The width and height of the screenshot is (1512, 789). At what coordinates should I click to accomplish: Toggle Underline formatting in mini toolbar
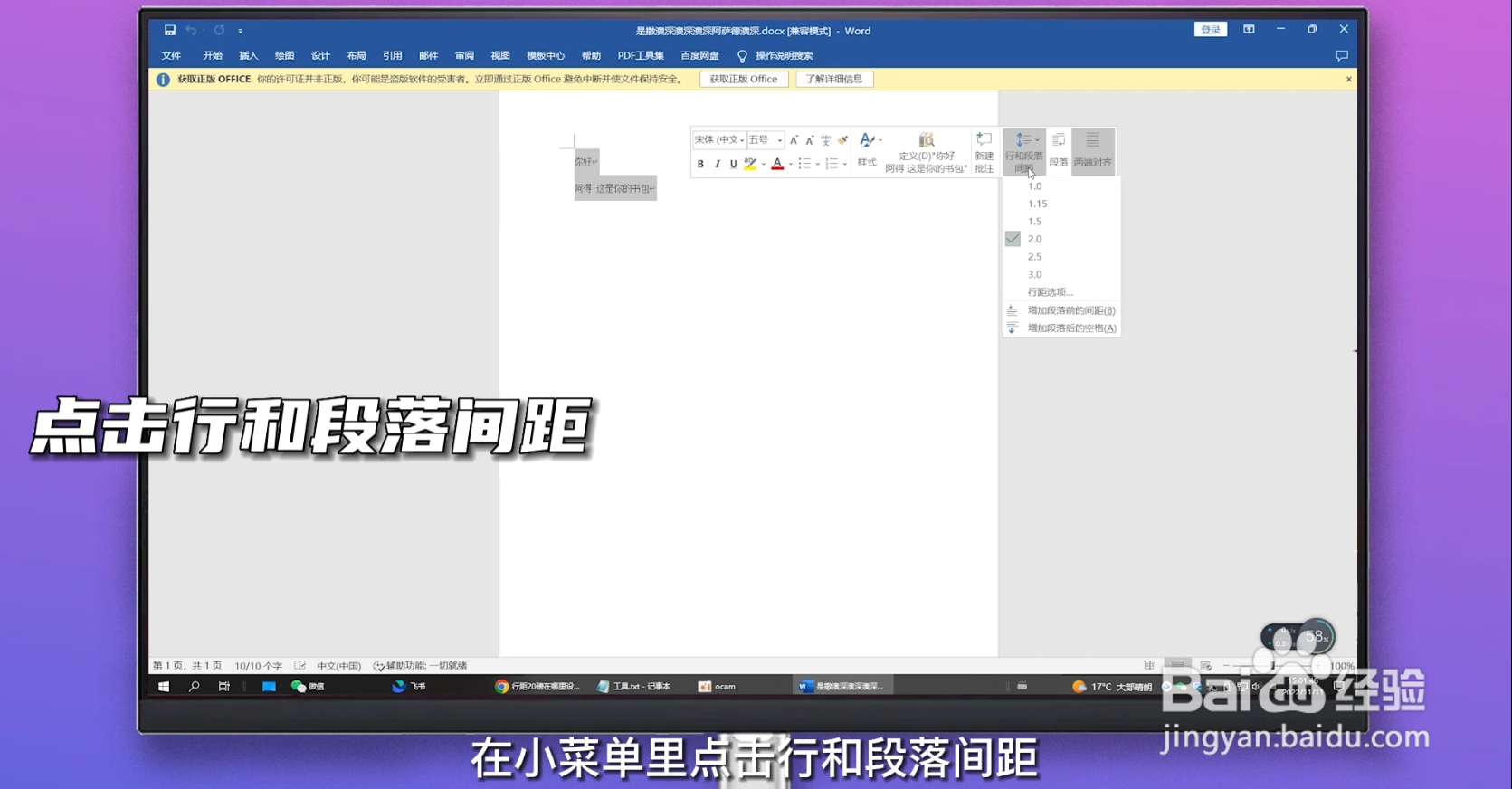[734, 164]
